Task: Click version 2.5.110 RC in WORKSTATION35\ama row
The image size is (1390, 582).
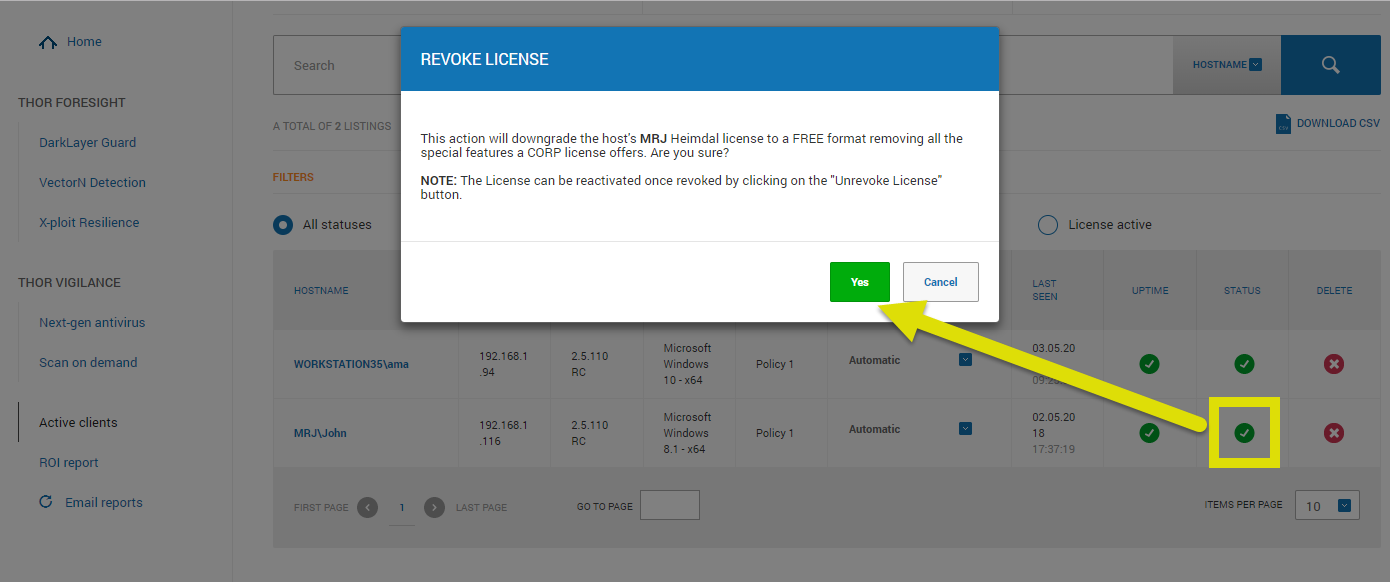Action: 589,364
